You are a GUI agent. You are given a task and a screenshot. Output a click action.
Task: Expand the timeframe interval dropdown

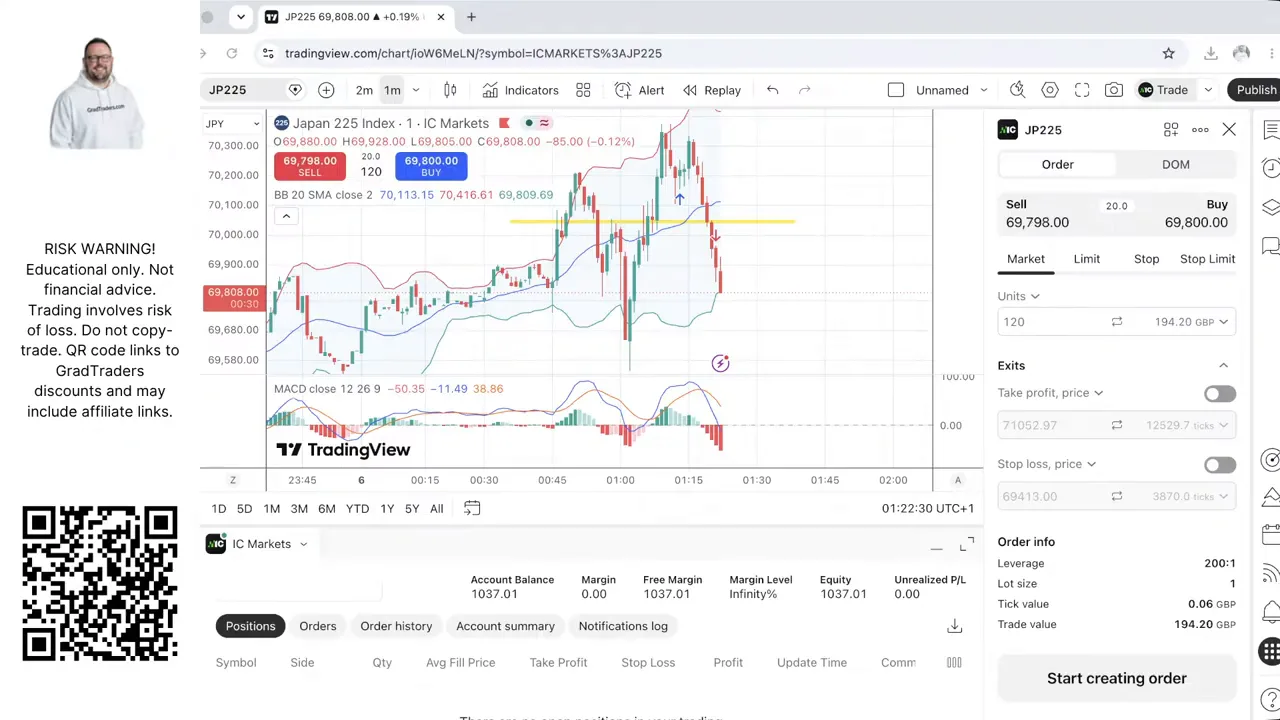coord(416,90)
